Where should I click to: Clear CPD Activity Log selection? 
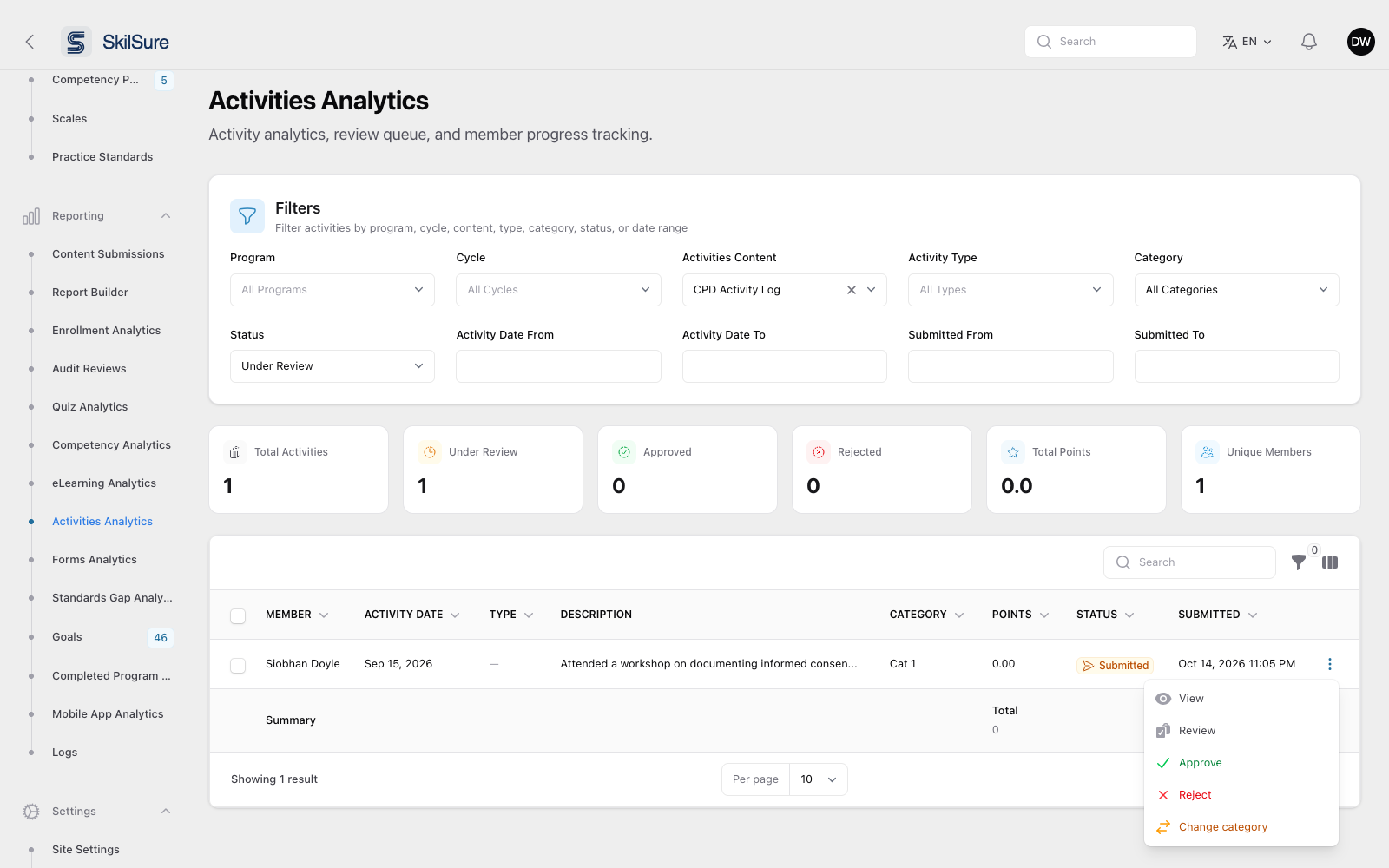click(852, 290)
